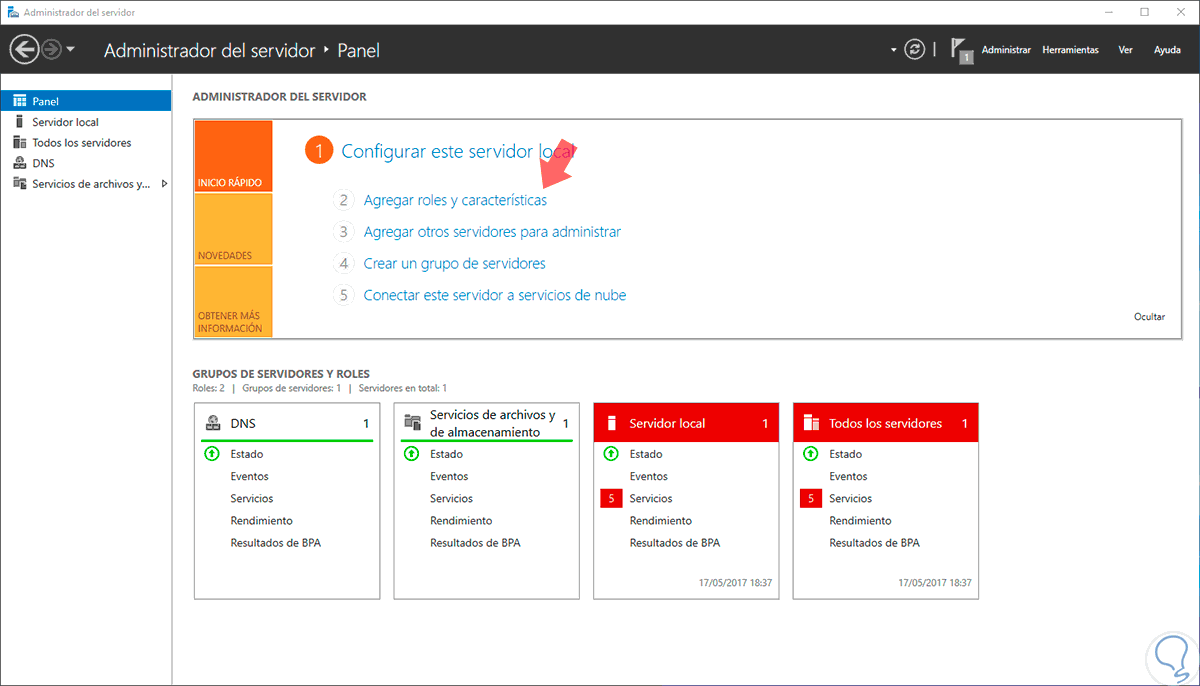Open the Ver menu
This screenshot has height=686, width=1200.
(1125, 50)
